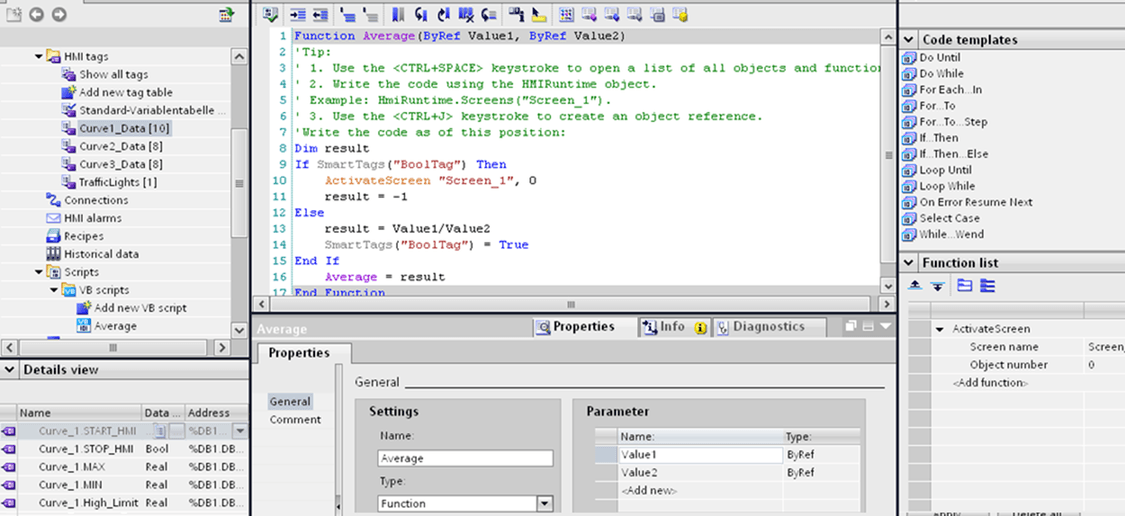Viewport: 1125px width, 516px height.
Task: Click the clear all bookmarks icon
Action: (466, 14)
